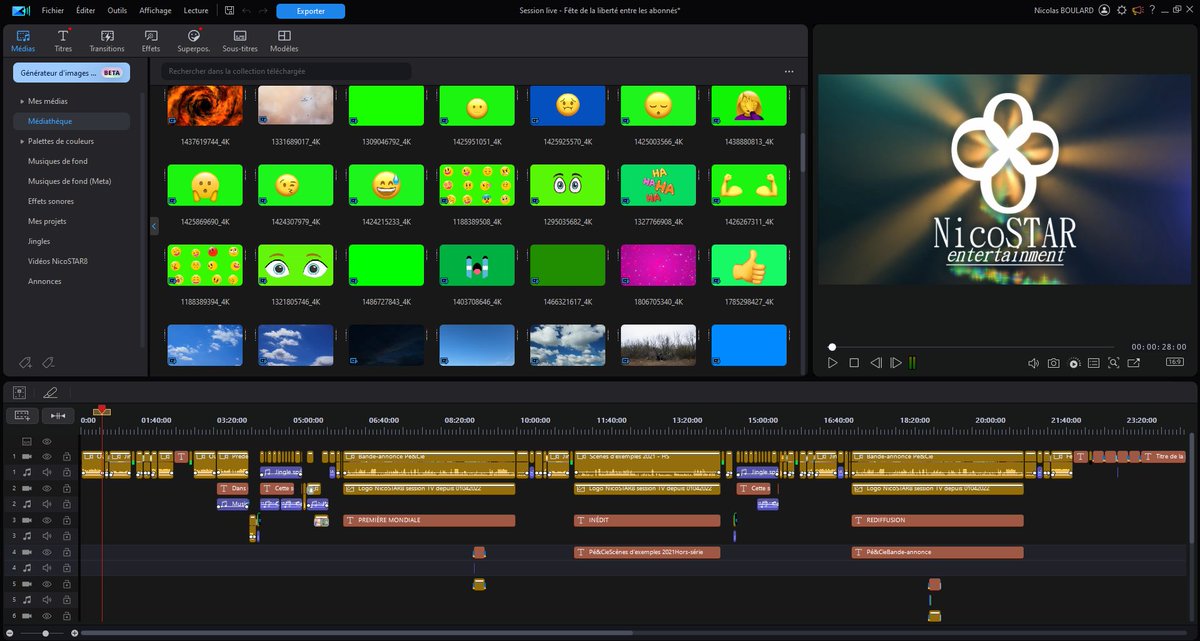Click the preview volume speaker icon
Screen dimensions: 1200x641
[1034, 363]
